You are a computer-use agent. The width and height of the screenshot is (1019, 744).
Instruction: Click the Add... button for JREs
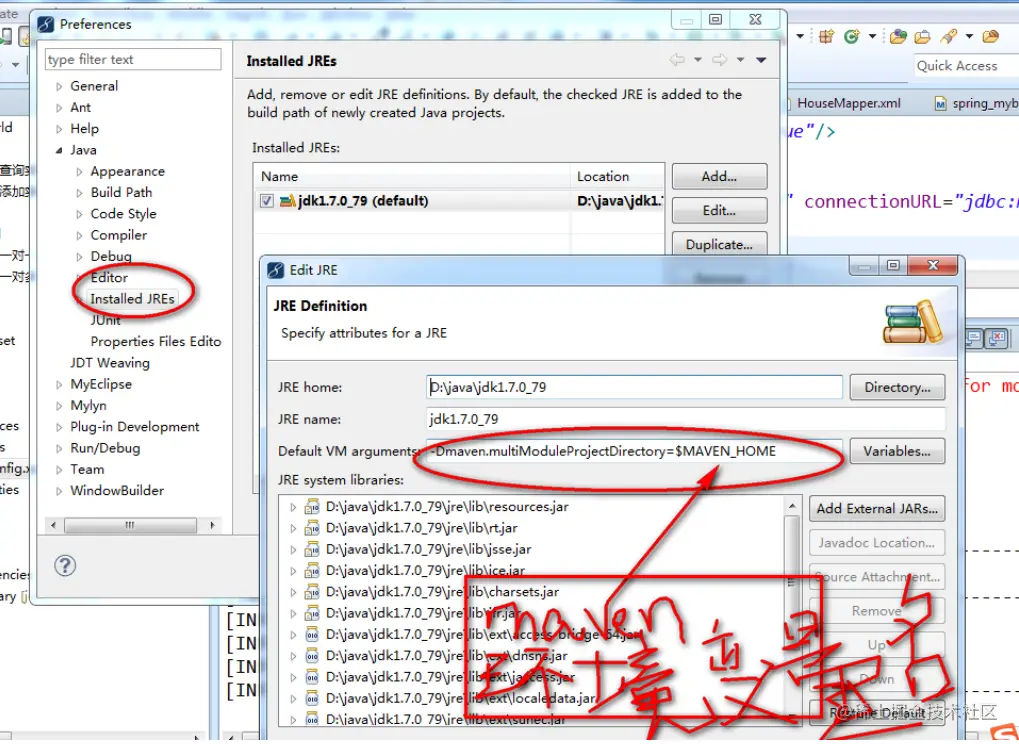click(x=719, y=176)
